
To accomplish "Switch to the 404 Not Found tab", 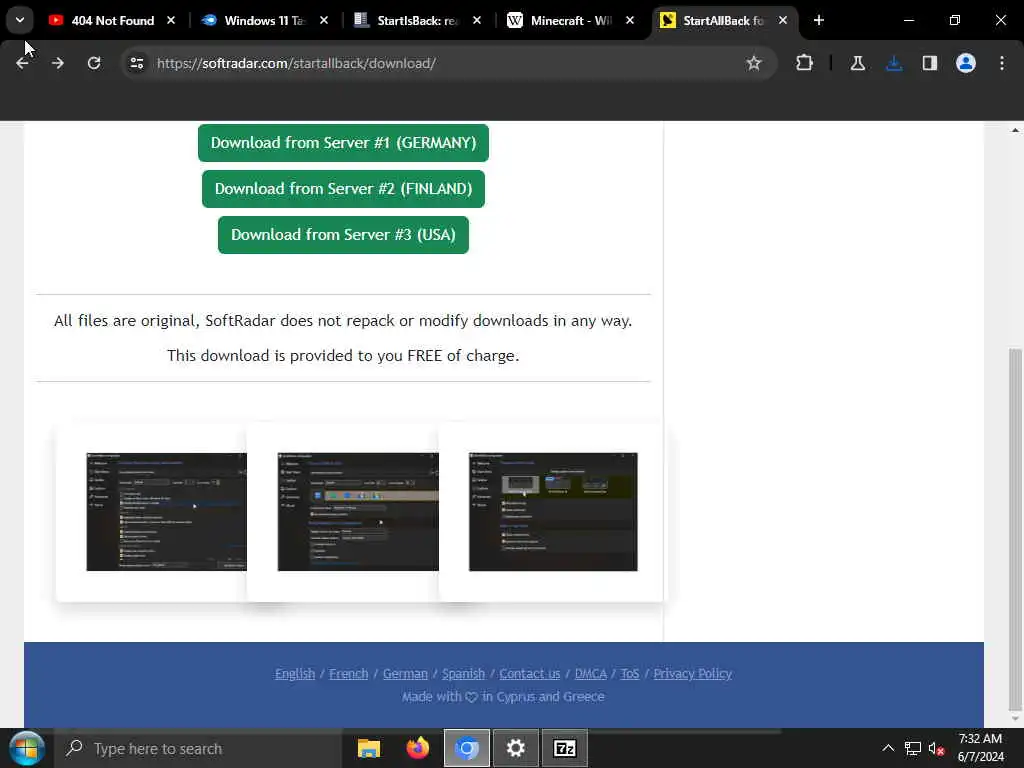I will [112, 21].
